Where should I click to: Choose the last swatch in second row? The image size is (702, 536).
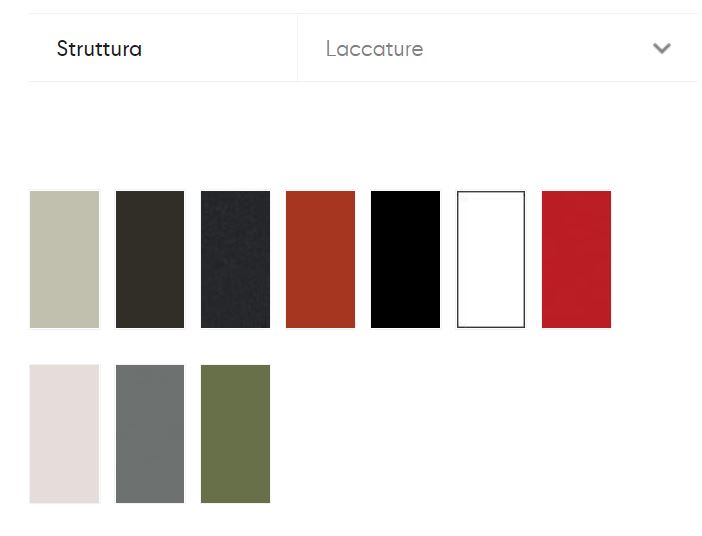pos(235,434)
